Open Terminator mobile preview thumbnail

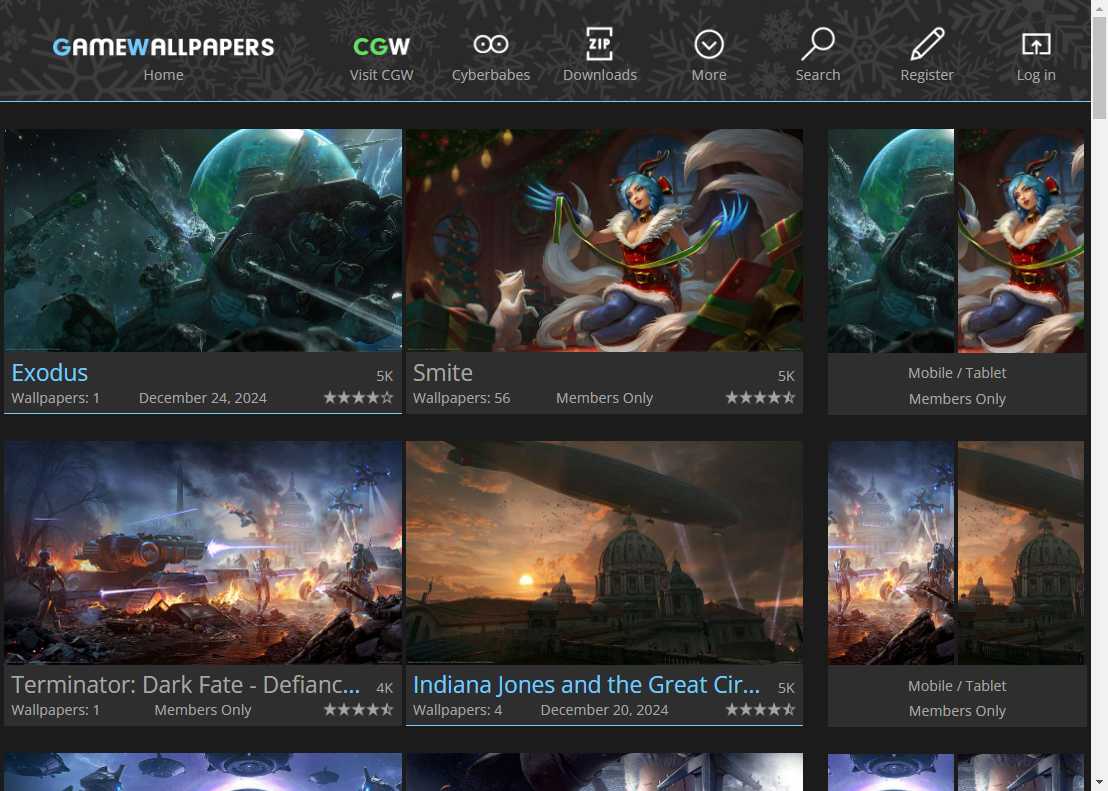pos(891,553)
